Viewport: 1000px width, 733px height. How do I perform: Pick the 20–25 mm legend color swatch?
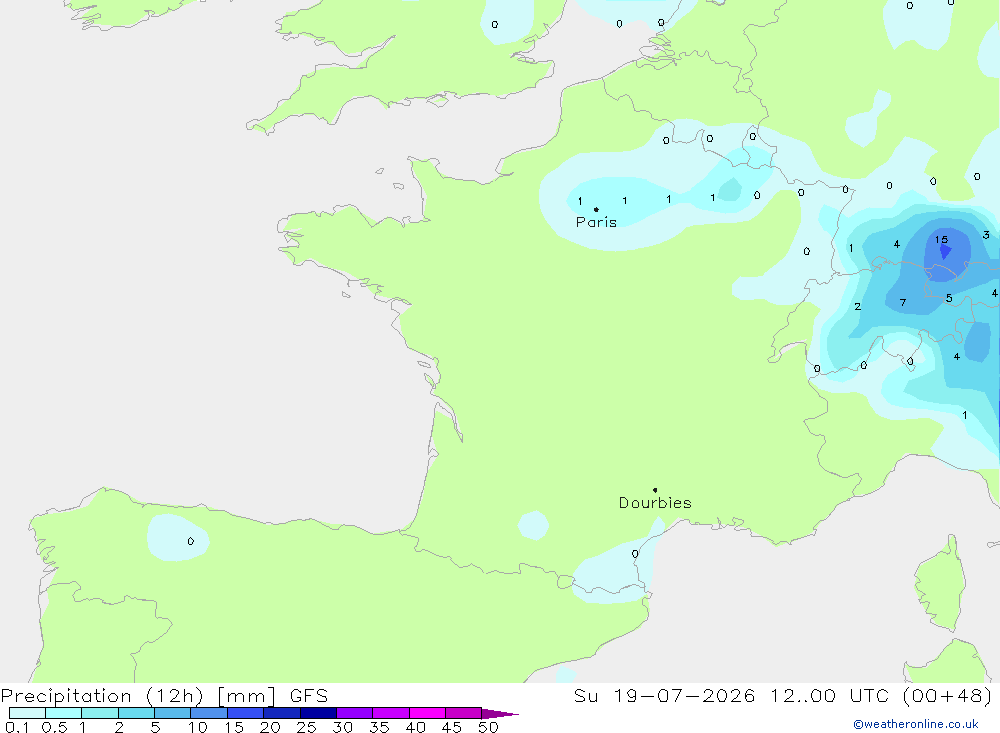point(282,713)
